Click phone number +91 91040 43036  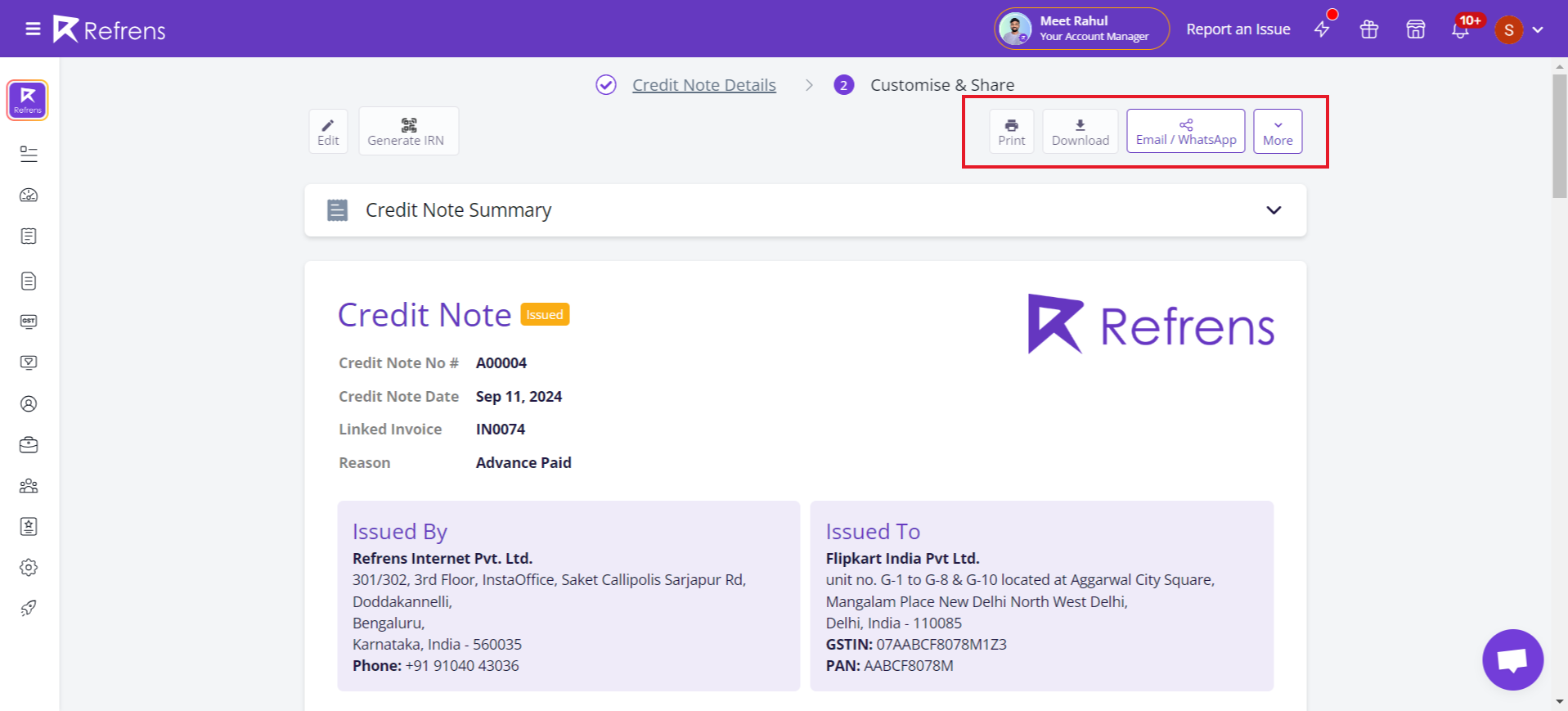tap(462, 666)
